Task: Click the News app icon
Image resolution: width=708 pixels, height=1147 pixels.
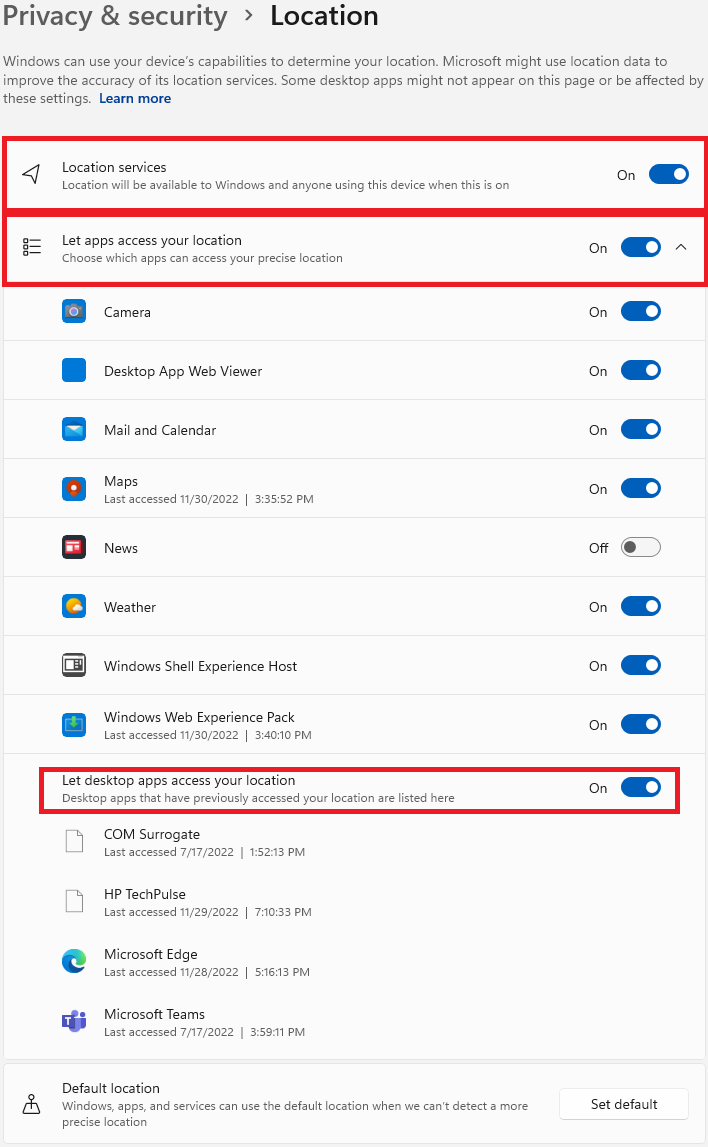Action: tap(74, 548)
